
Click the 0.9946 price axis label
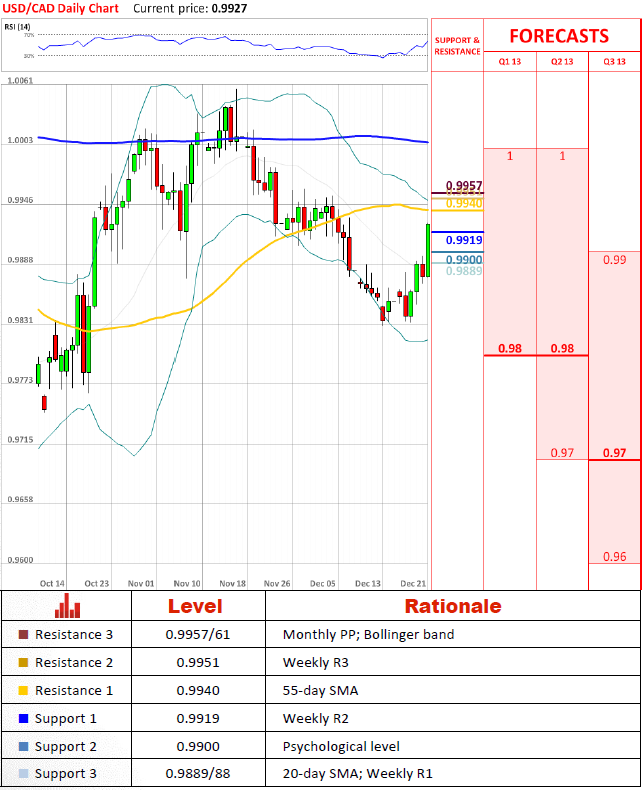20,200
